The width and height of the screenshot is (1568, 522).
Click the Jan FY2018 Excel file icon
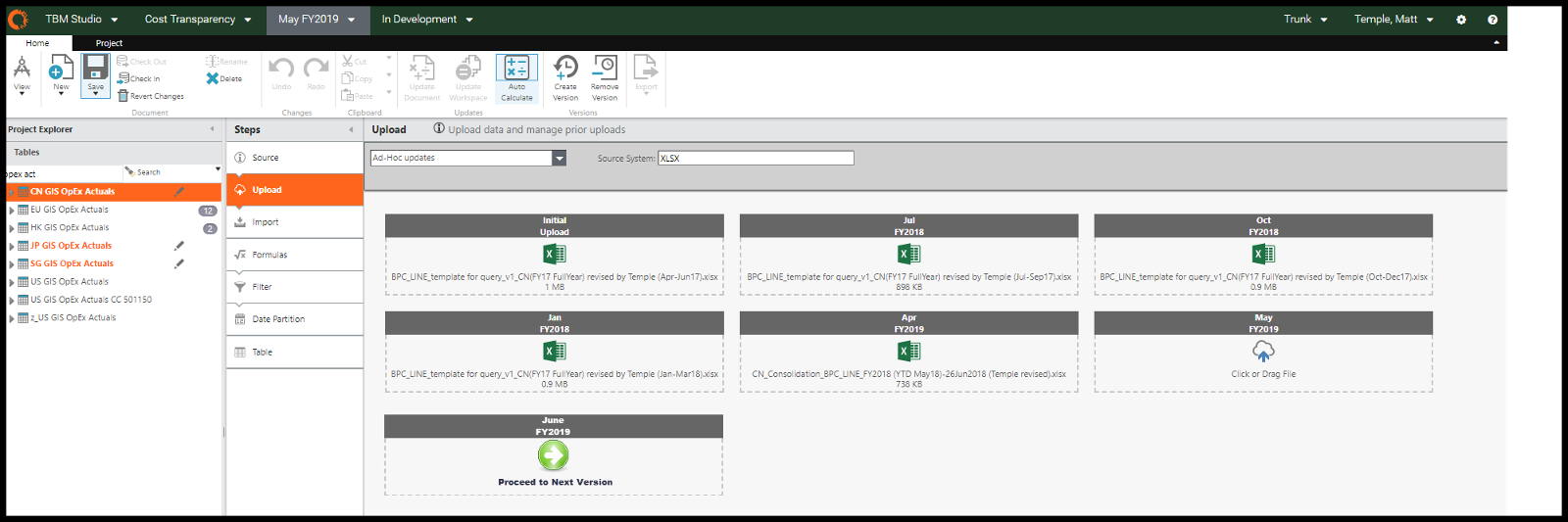pyautogui.click(x=554, y=351)
